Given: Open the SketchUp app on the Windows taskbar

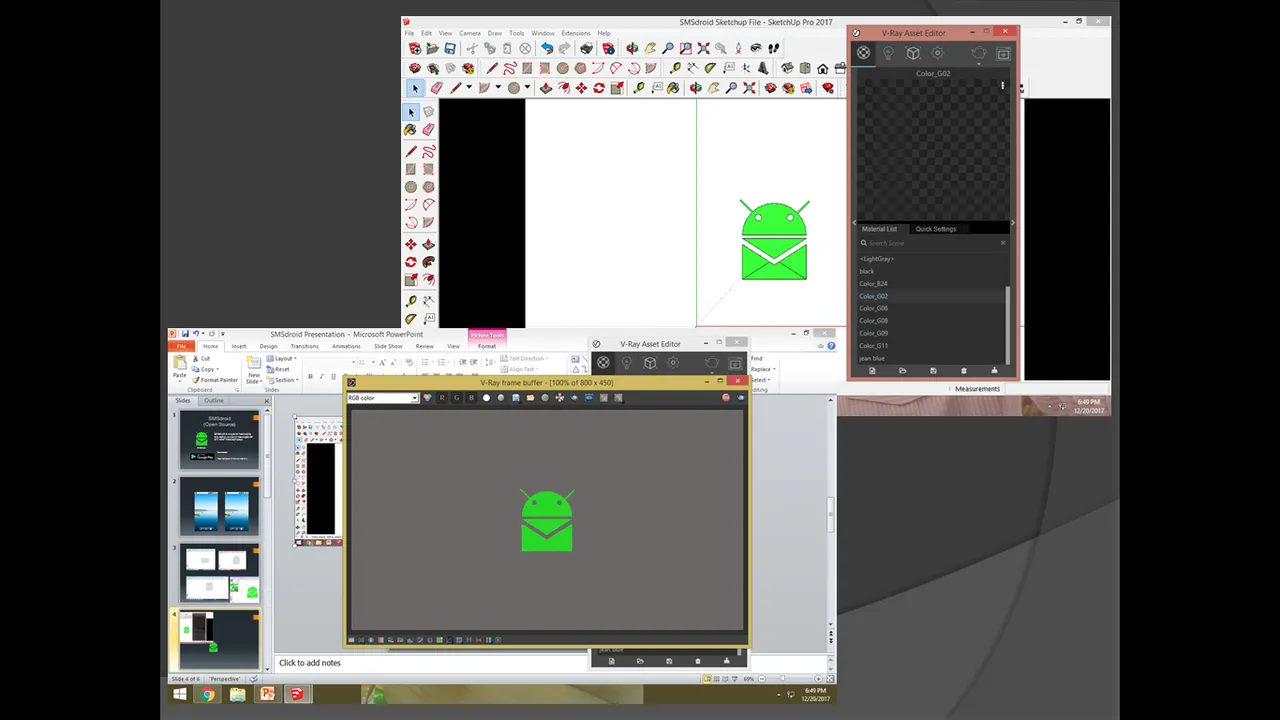Looking at the screenshot, I should coord(296,693).
